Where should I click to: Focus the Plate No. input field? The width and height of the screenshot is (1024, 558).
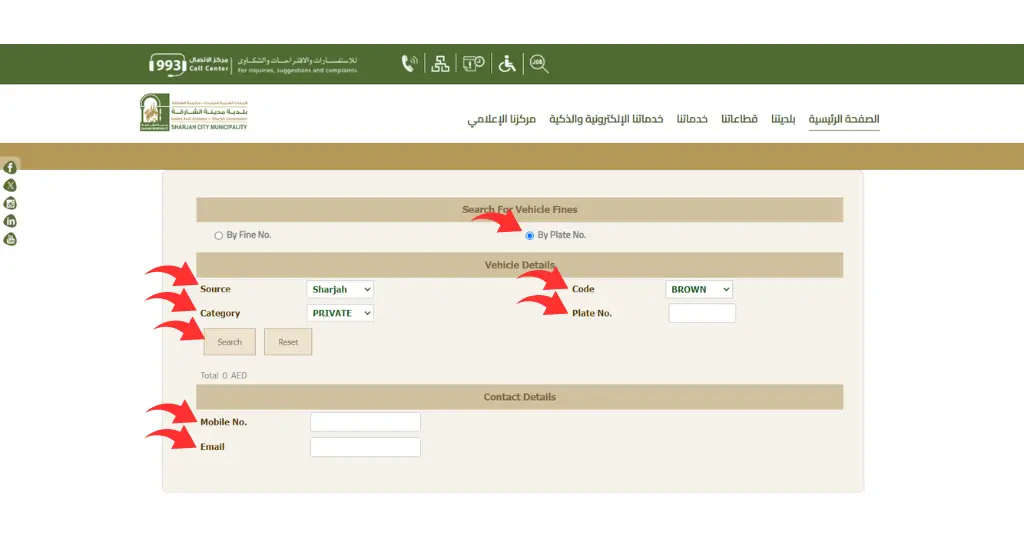702,313
